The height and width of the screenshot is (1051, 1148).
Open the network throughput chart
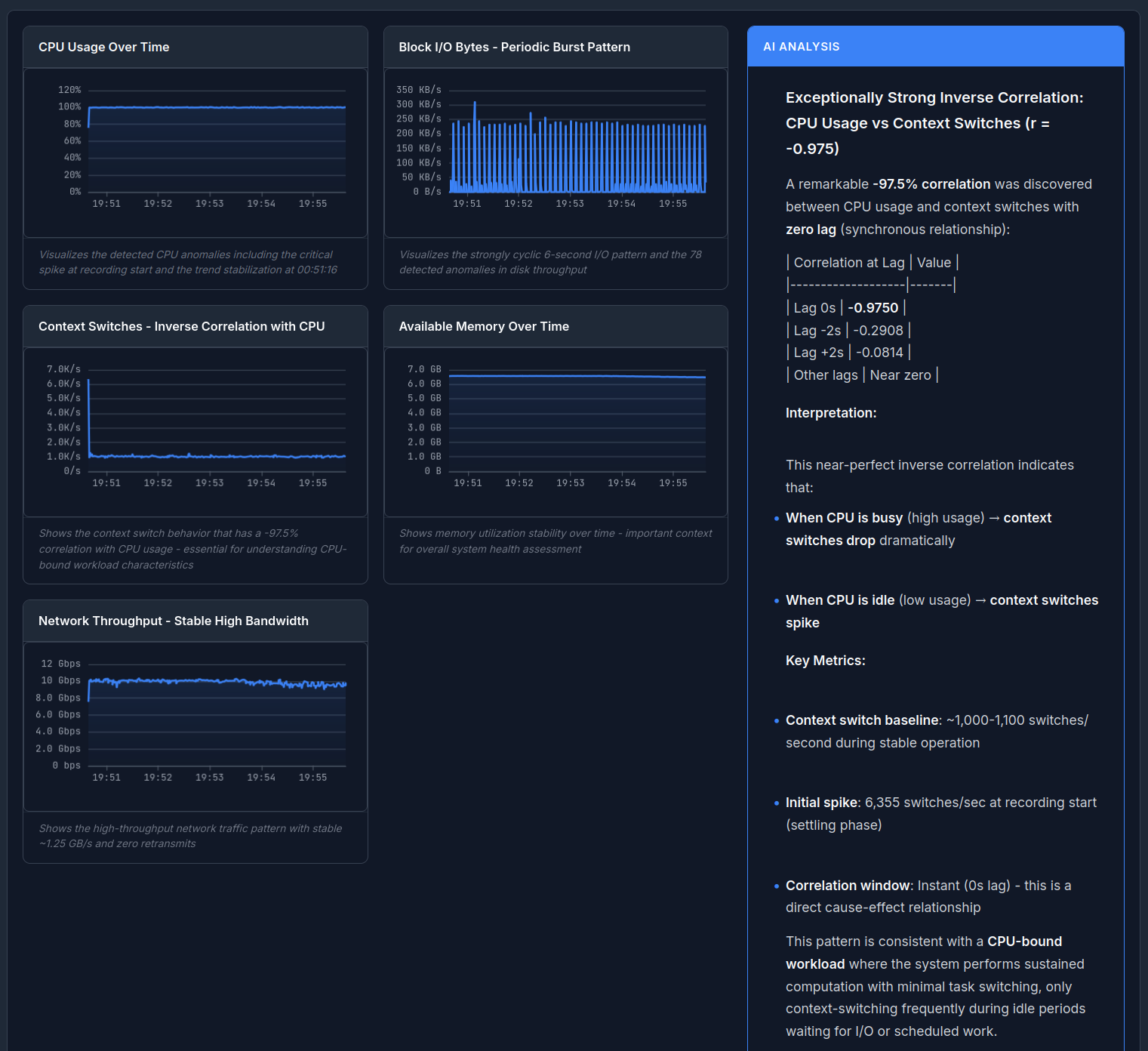(x=195, y=726)
